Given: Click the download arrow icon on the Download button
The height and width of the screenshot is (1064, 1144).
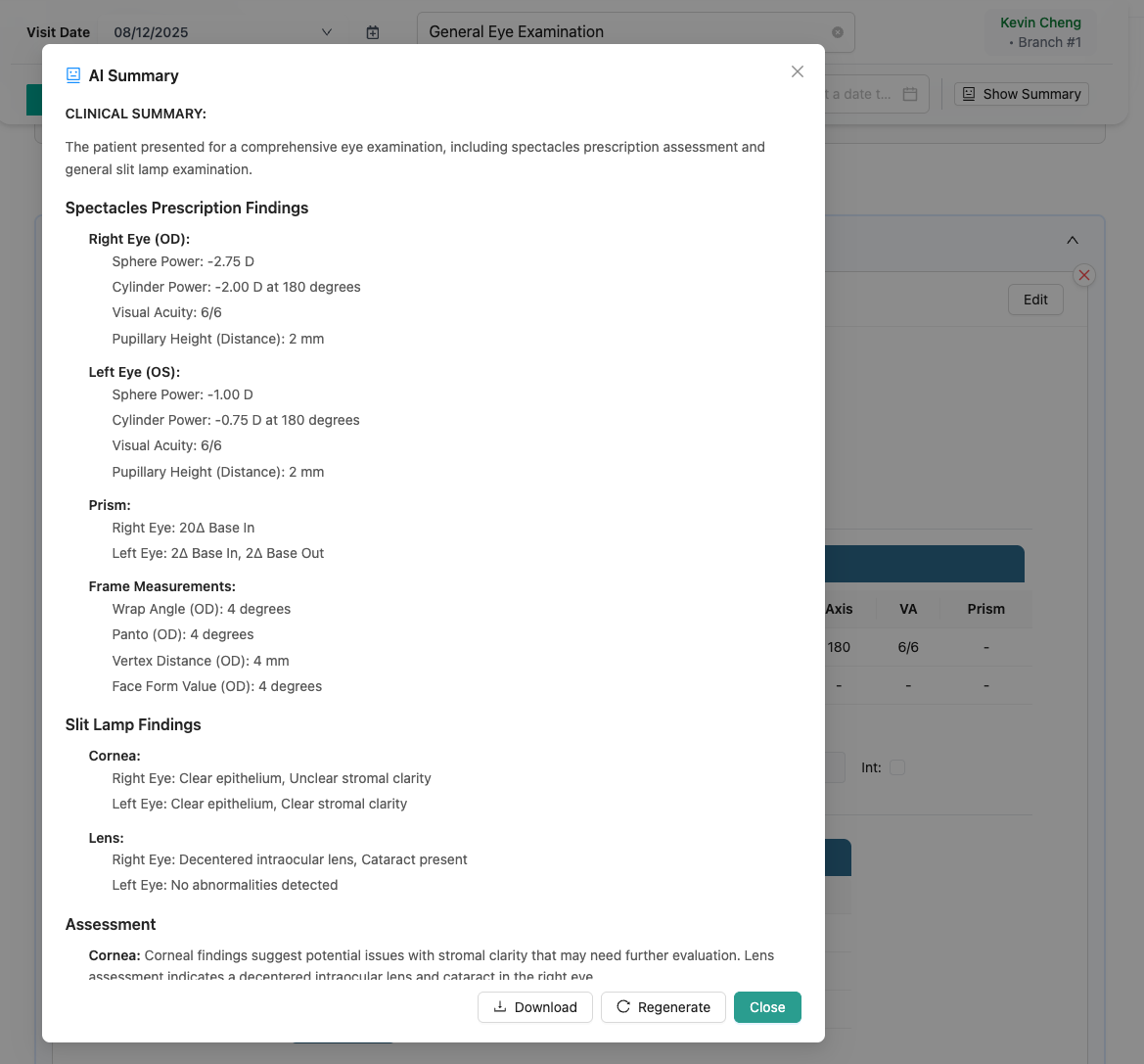Looking at the screenshot, I should click(502, 1006).
